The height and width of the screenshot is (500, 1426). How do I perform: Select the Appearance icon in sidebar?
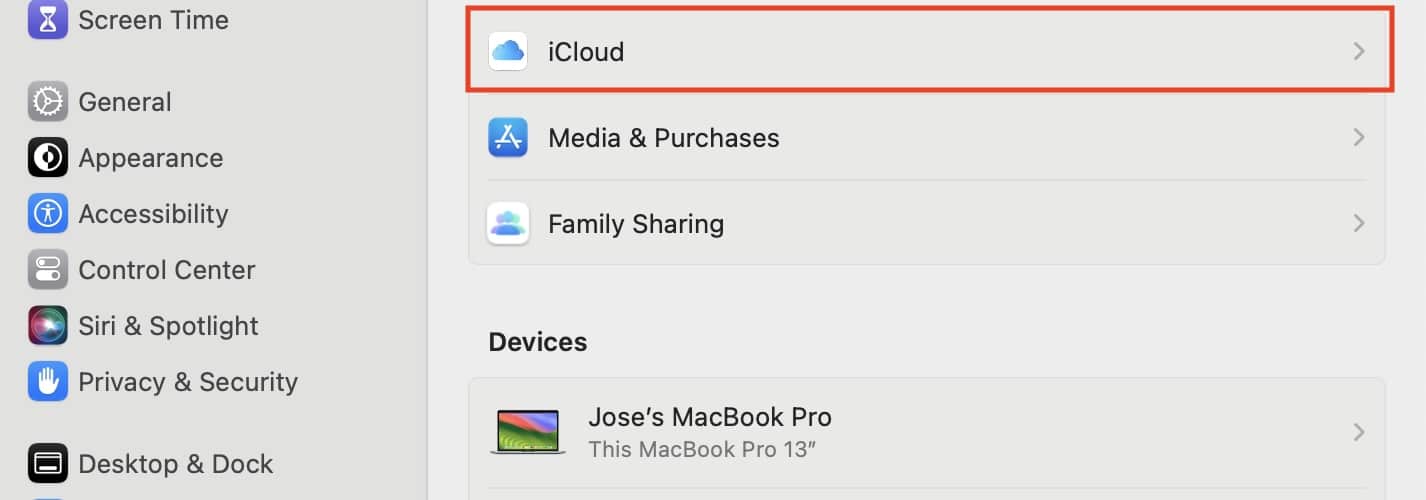coord(47,158)
